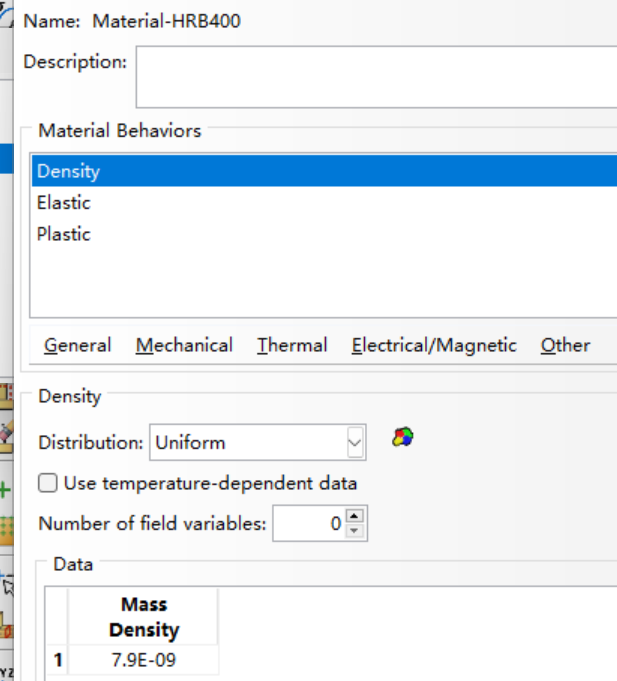
Task: Decrease number of field variables
Action: point(354,530)
